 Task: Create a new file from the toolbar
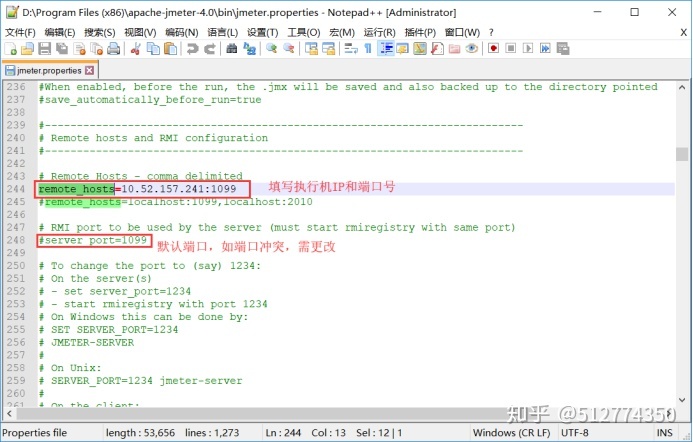click(x=11, y=49)
